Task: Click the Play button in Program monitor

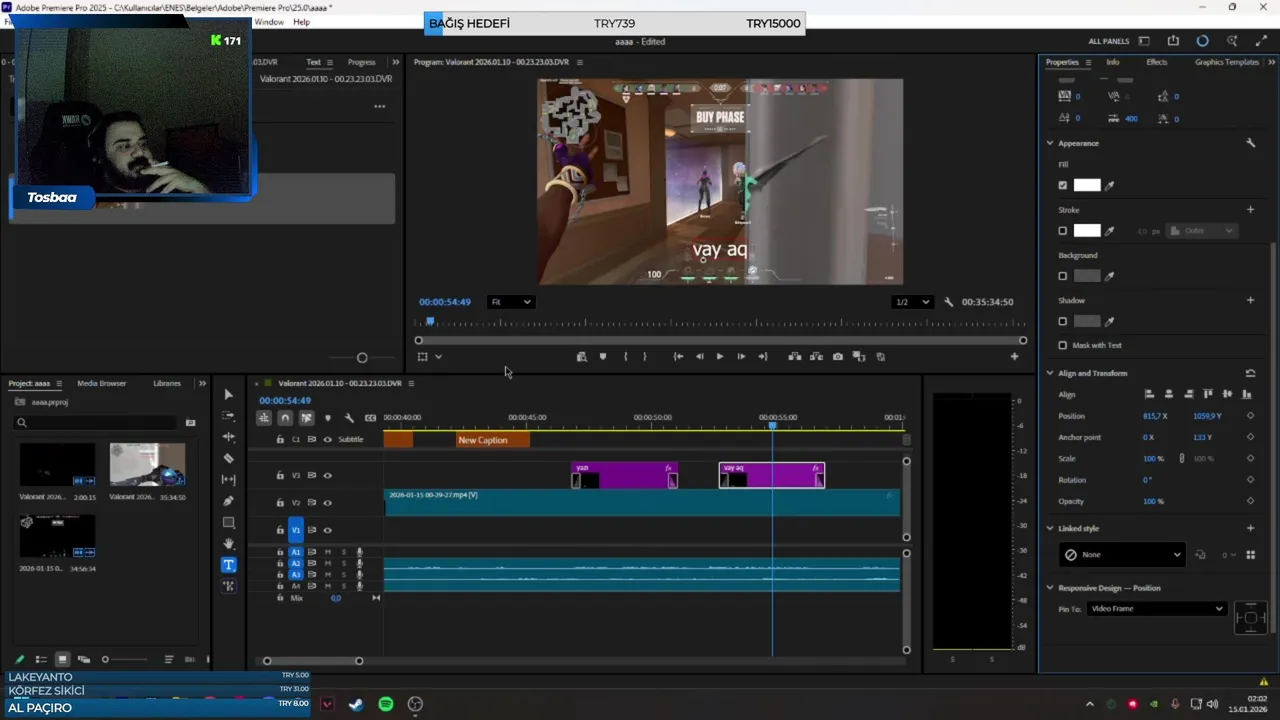Action: (719, 357)
